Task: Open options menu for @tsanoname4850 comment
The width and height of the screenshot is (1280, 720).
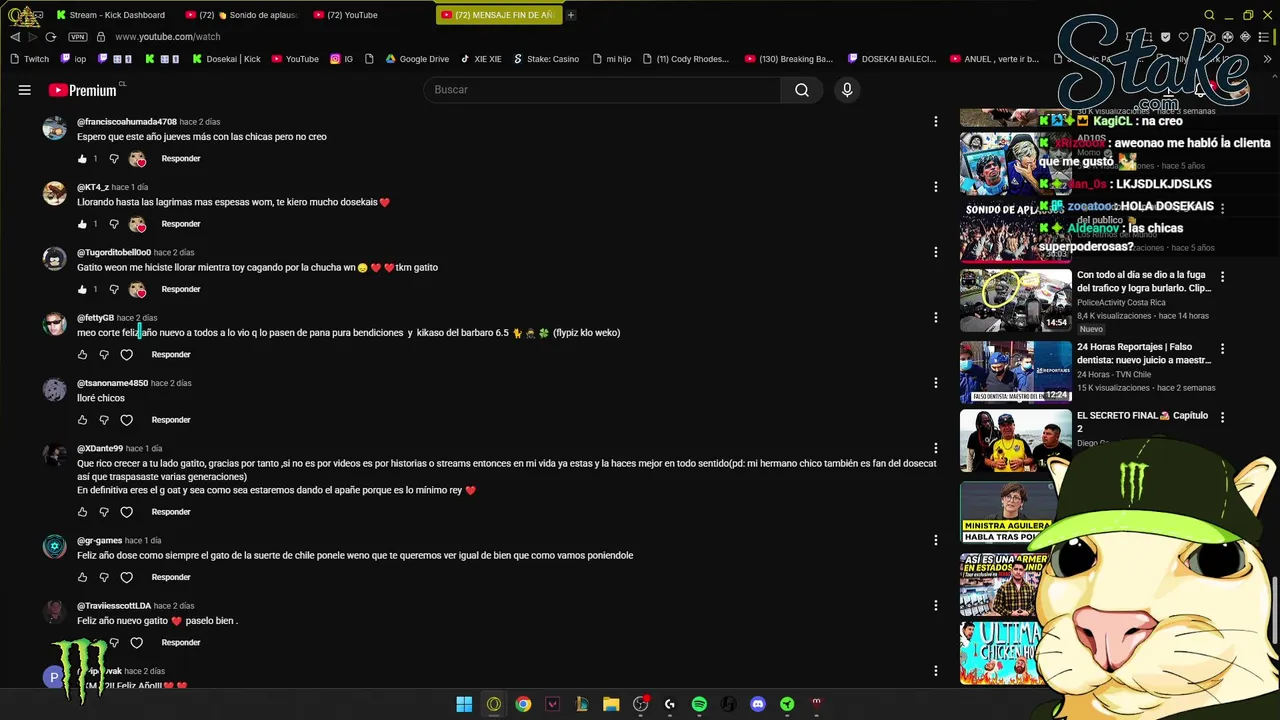Action: (936, 383)
